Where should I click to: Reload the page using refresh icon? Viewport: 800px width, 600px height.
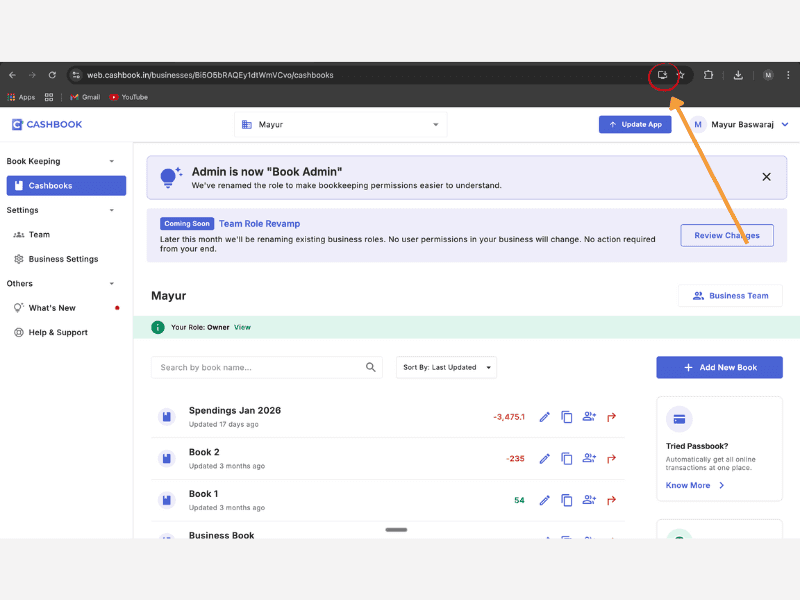coord(52,75)
